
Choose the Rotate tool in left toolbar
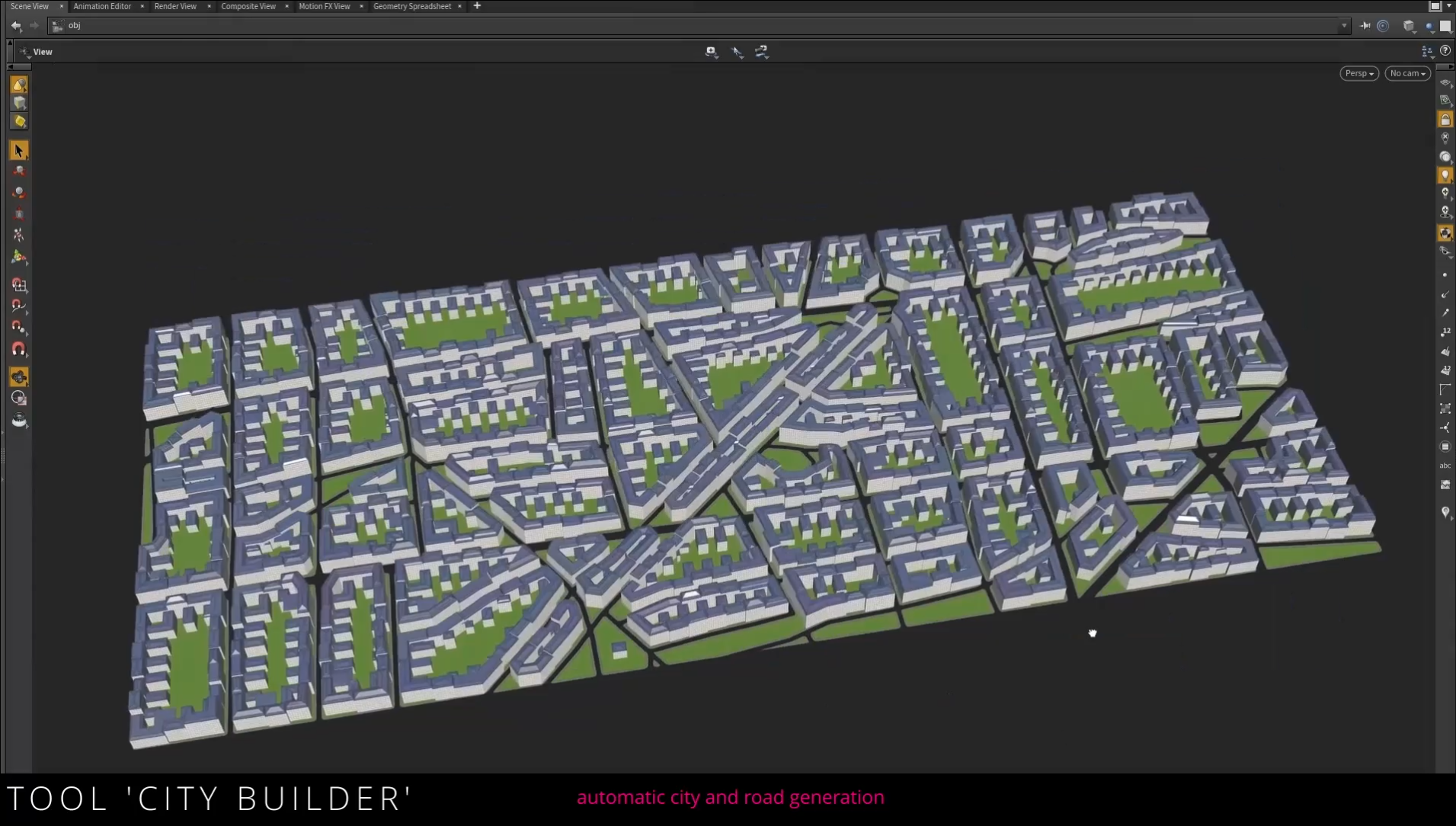(19, 193)
